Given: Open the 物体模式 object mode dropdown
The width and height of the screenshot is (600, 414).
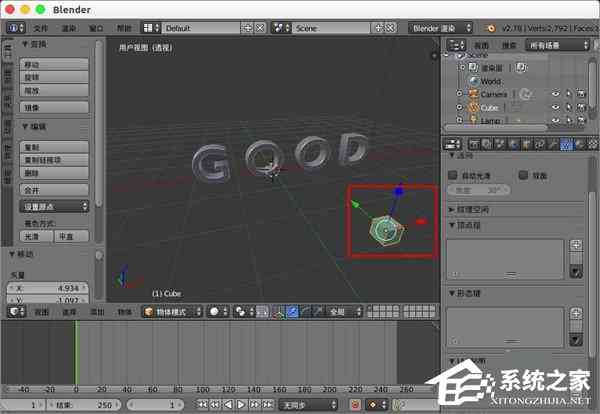Looking at the screenshot, I should point(172,312).
